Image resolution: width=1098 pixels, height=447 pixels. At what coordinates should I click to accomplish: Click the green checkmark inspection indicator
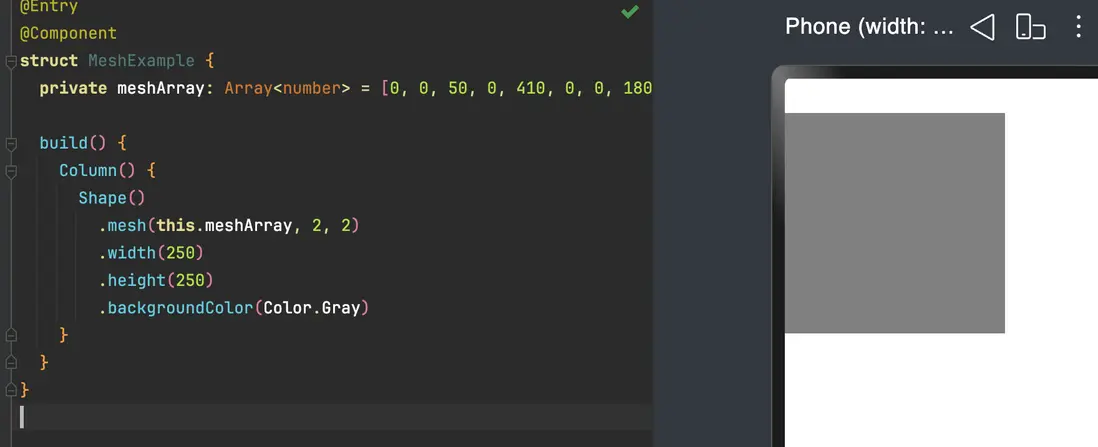coord(630,11)
